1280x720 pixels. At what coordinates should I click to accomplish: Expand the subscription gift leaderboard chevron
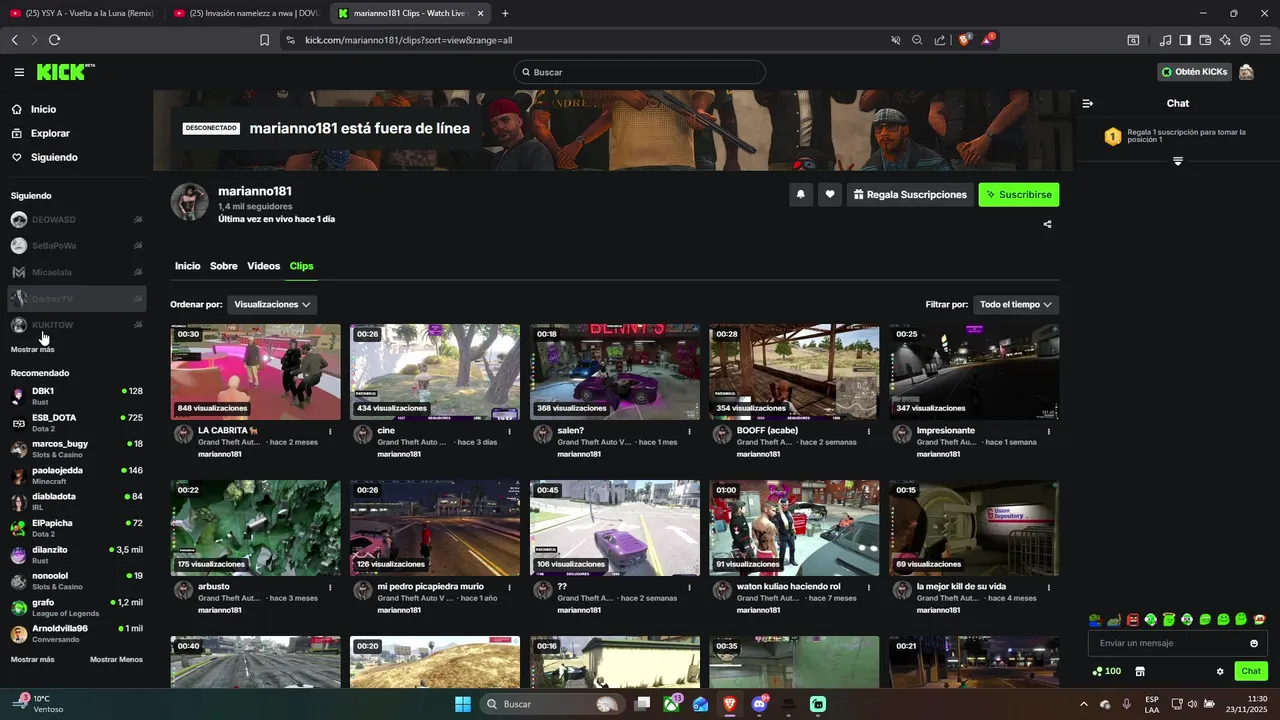[1177, 161]
